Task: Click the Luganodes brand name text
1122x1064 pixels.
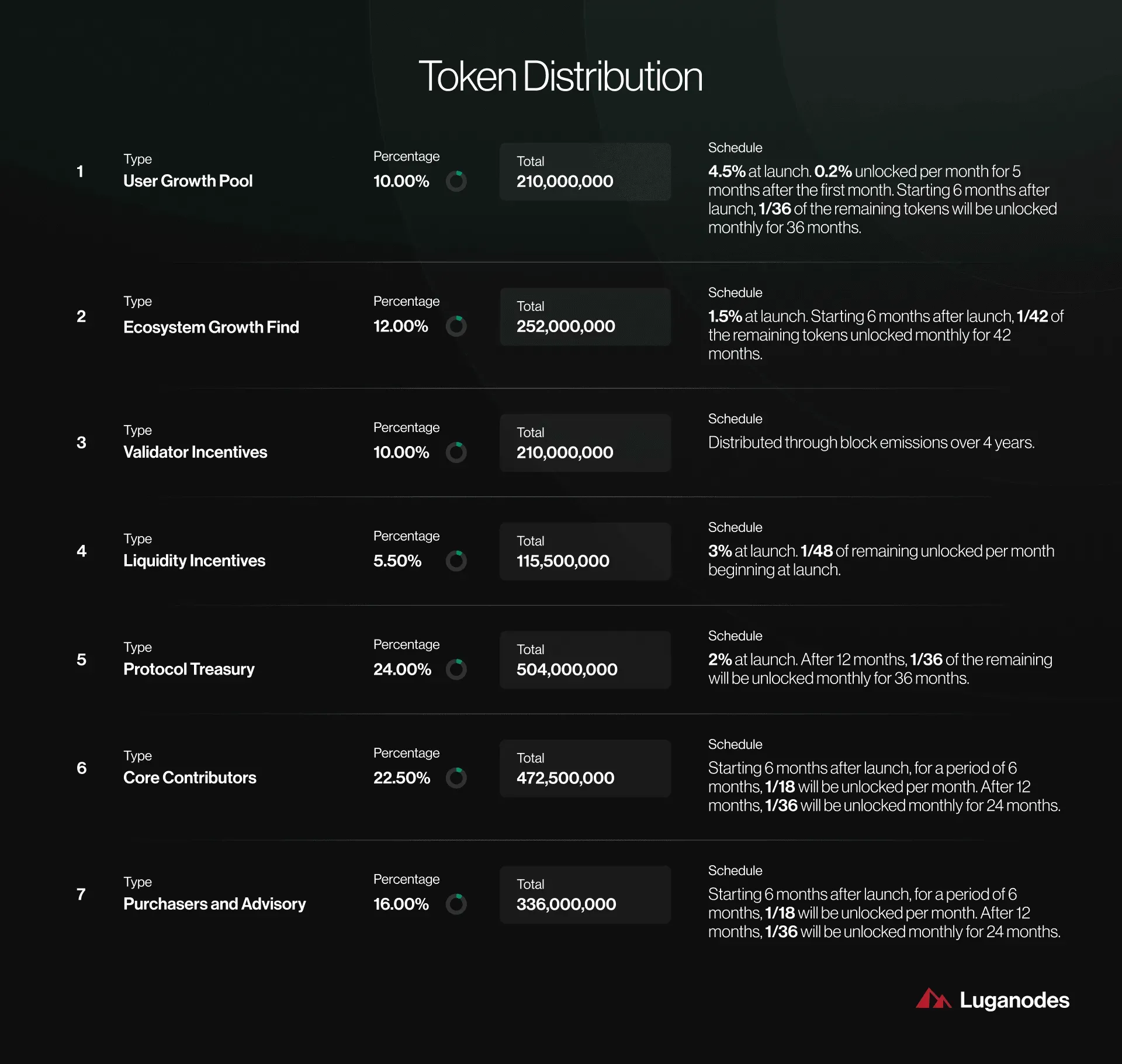Action: tap(1014, 1000)
